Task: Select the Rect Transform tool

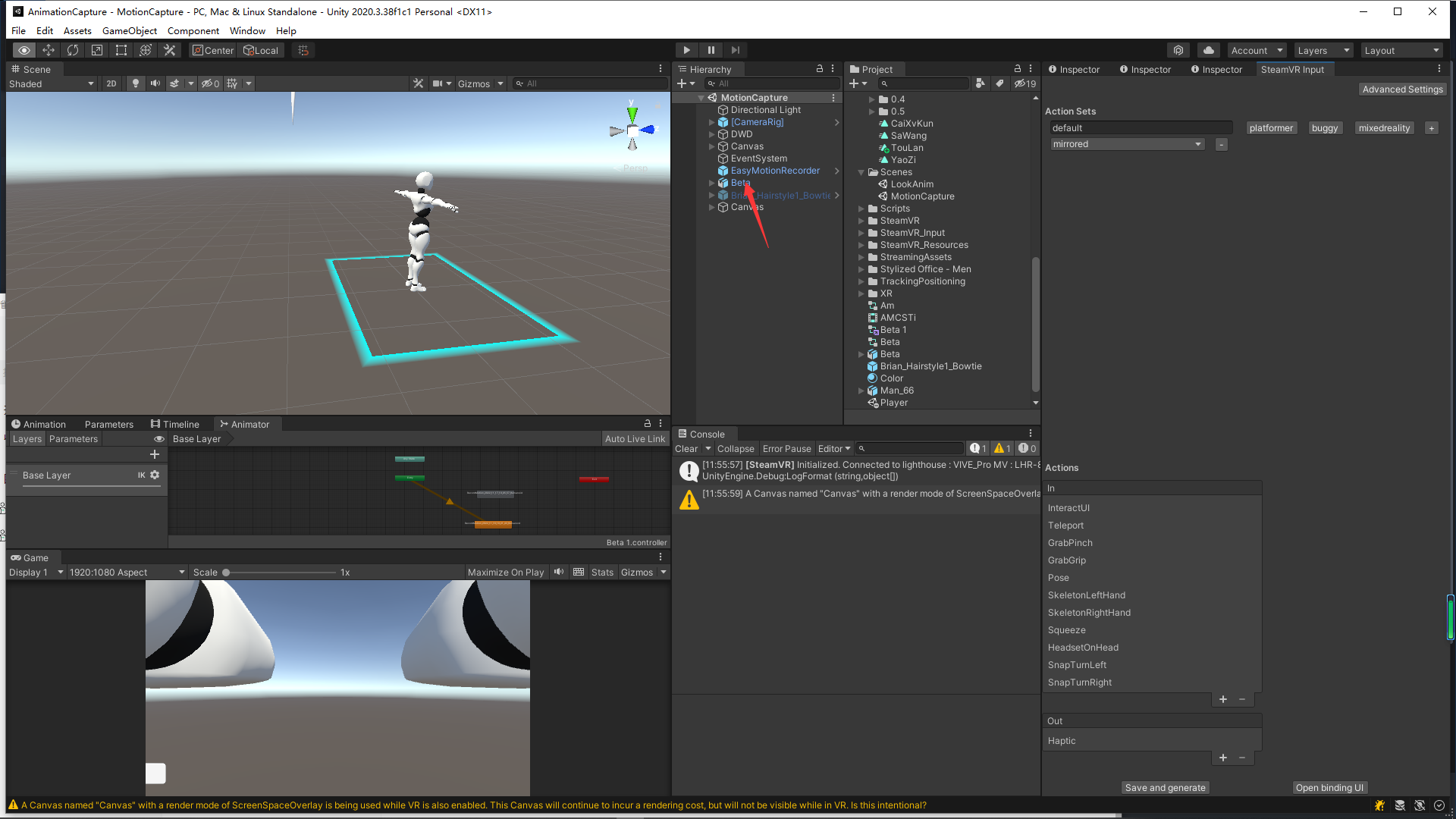Action: click(121, 50)
